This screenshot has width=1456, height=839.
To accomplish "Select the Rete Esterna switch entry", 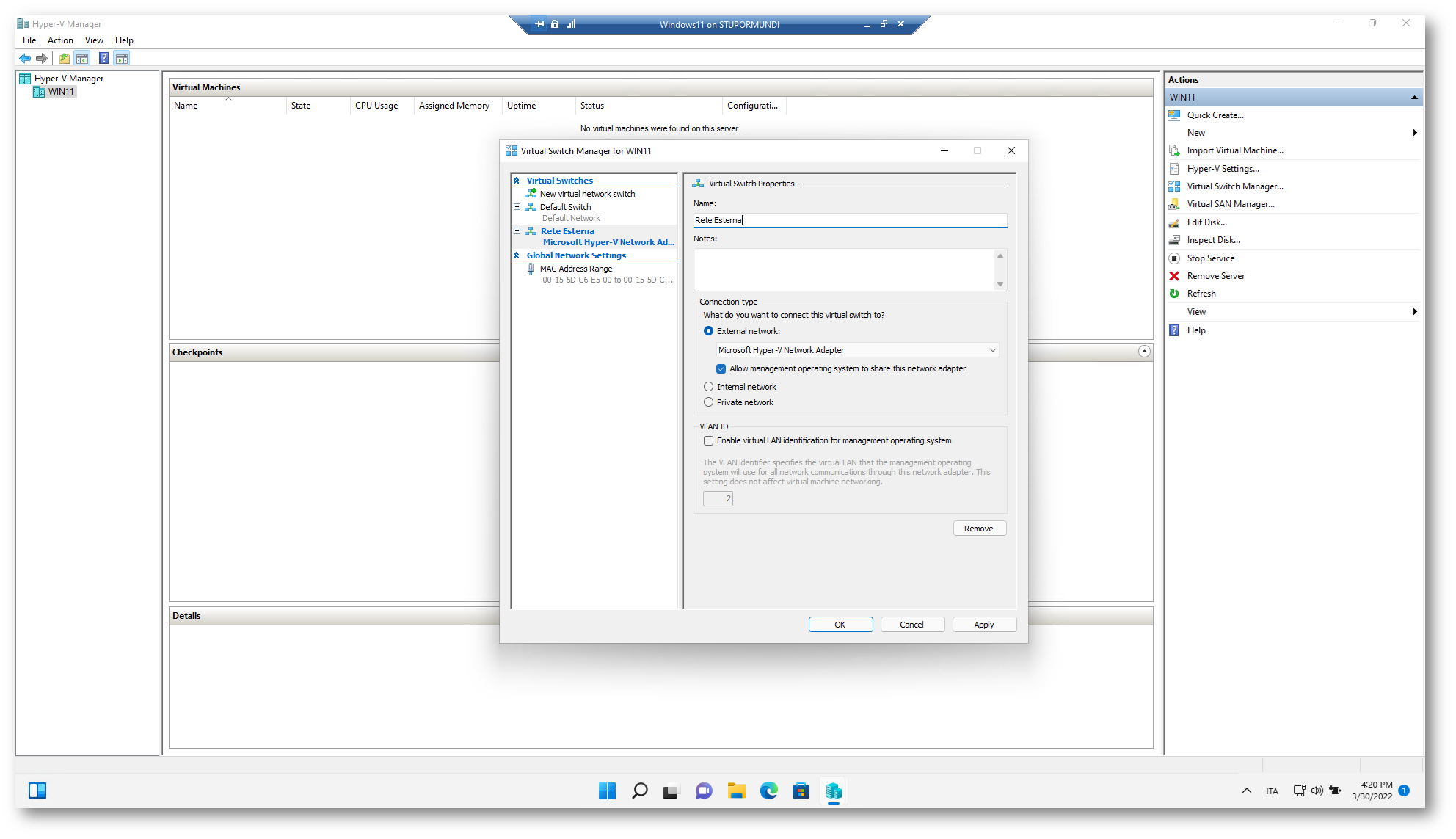I will tap(567, 231).
